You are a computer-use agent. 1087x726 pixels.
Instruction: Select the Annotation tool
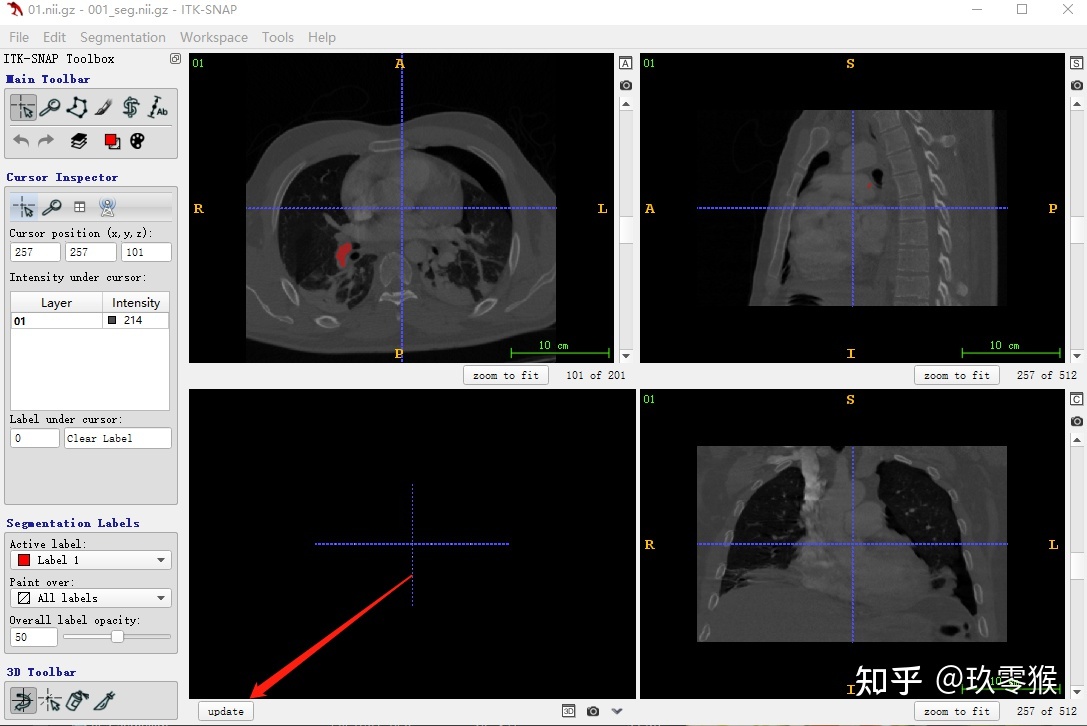pyautogui.click(x=158, y=107)
